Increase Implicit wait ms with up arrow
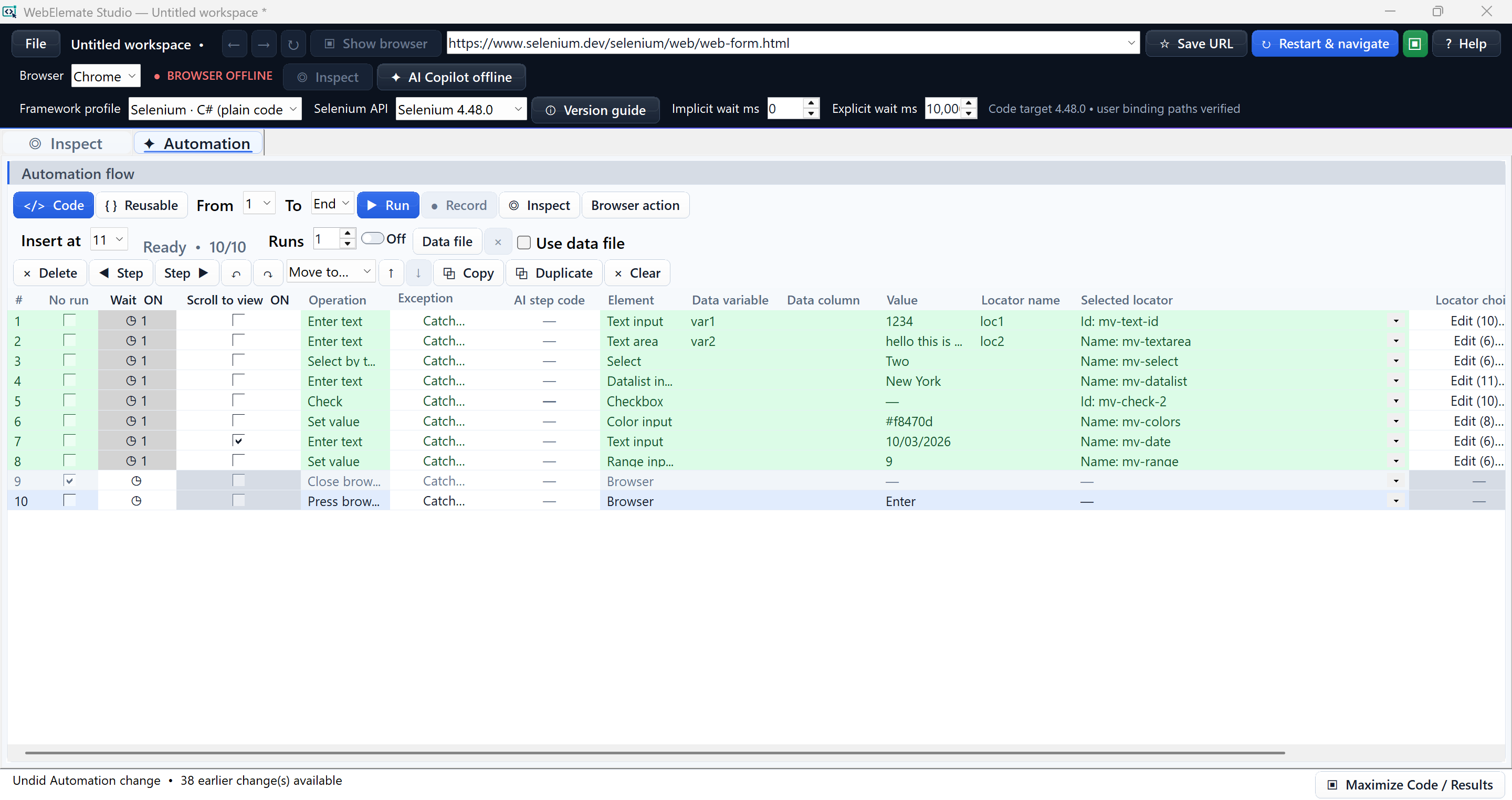 (811, 103)
